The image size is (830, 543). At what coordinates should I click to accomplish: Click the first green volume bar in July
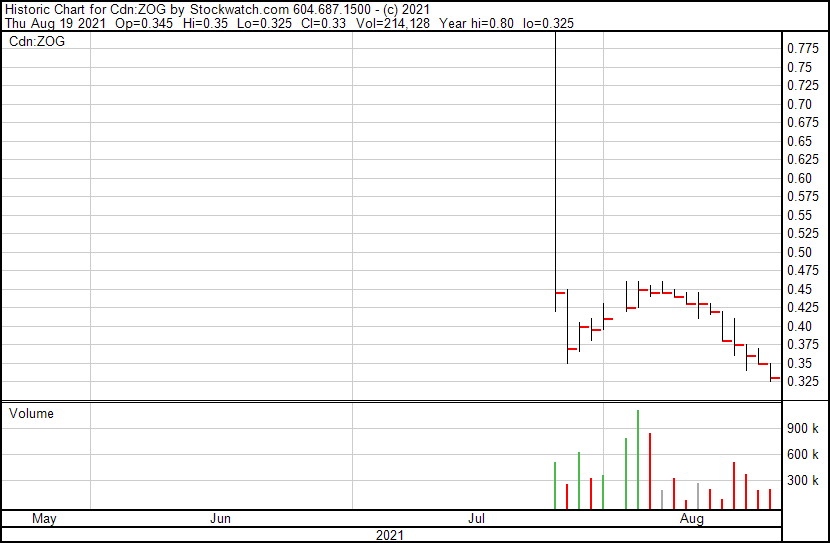click(x=555, y=486)
